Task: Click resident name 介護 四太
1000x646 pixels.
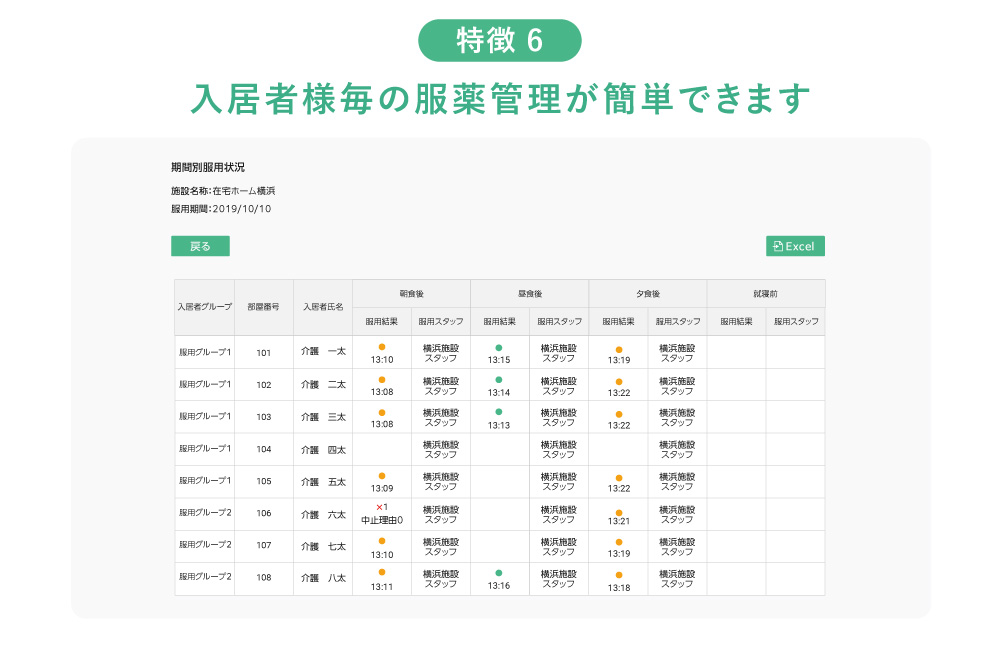Action: (323, 450)
